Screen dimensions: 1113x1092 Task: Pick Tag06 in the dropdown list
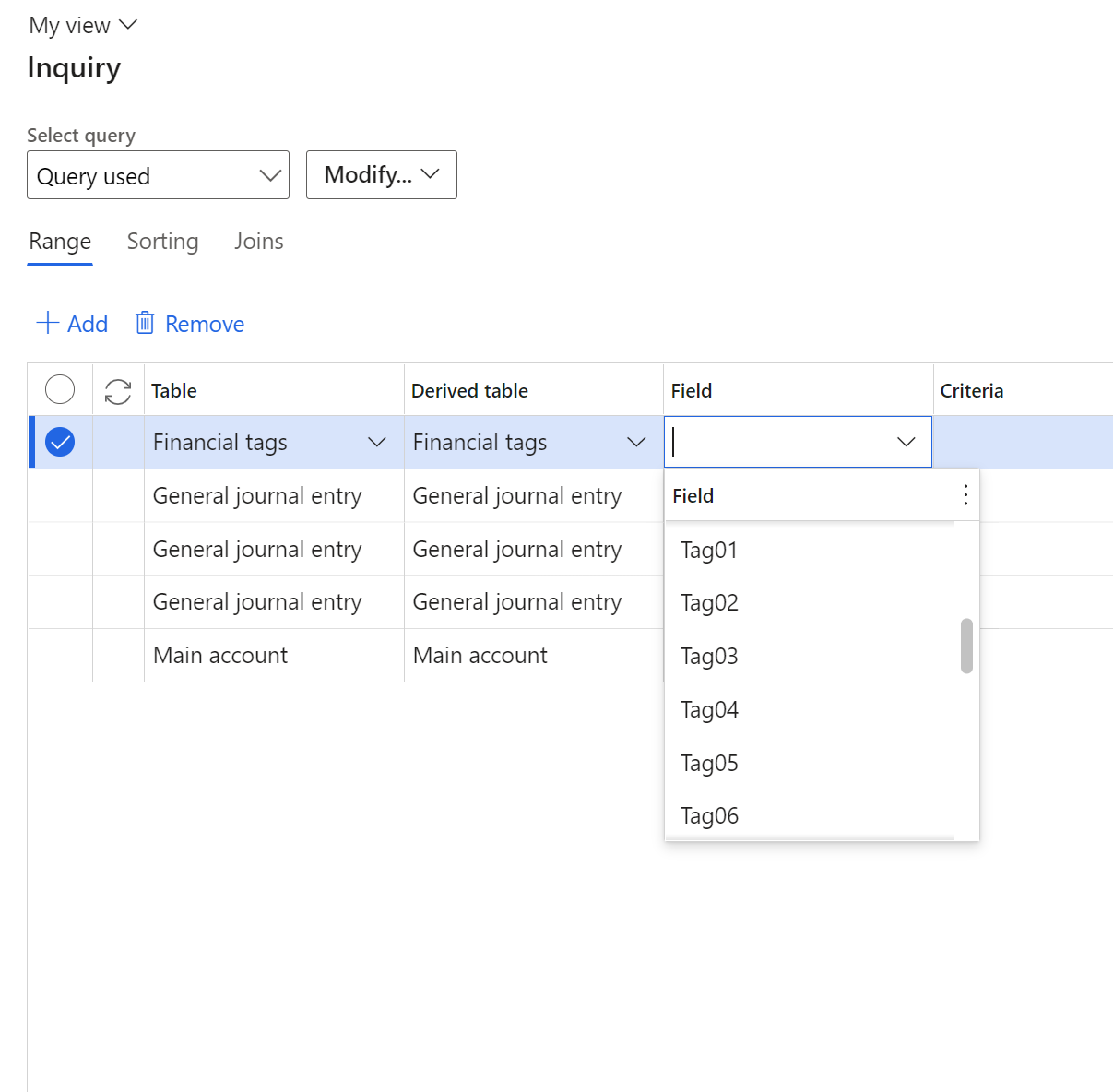pyautogui.click(x=709, y=816)
